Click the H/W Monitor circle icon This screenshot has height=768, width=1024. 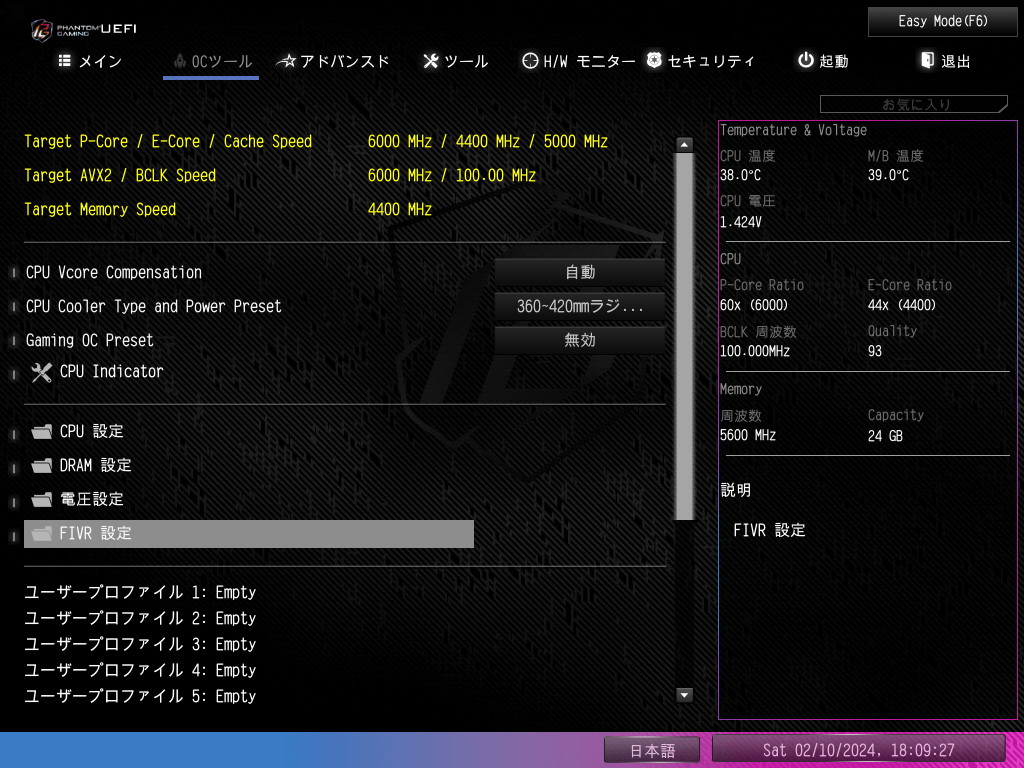point(530,61)
